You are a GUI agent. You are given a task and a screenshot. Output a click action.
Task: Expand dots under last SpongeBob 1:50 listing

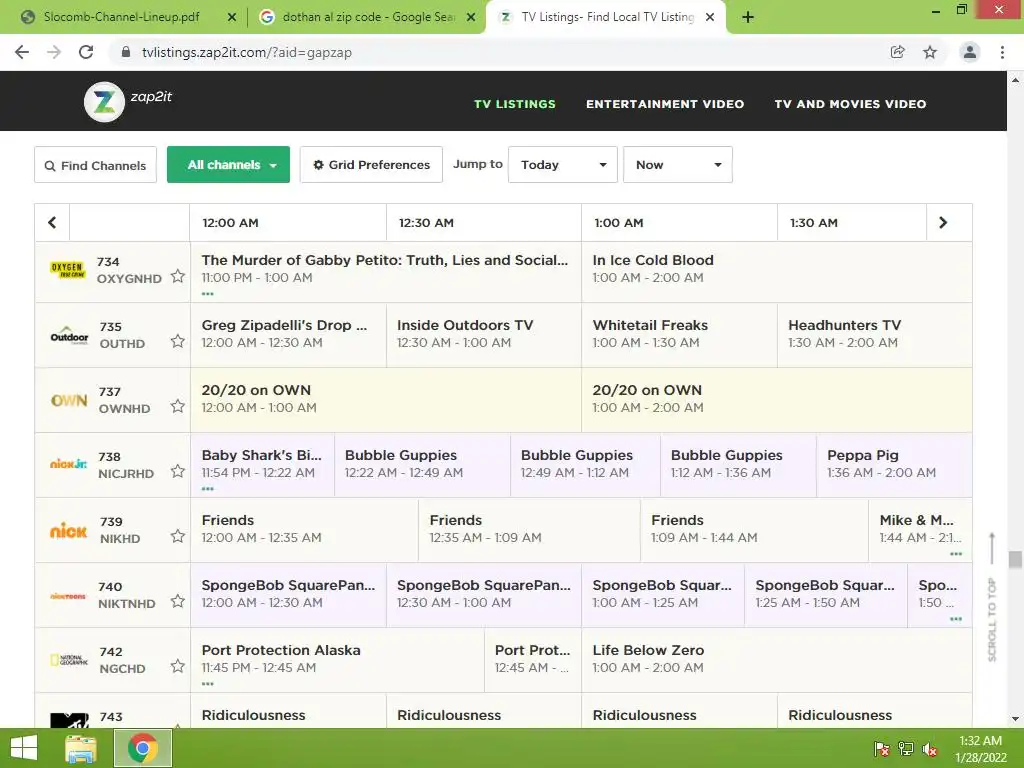point(956,618)
